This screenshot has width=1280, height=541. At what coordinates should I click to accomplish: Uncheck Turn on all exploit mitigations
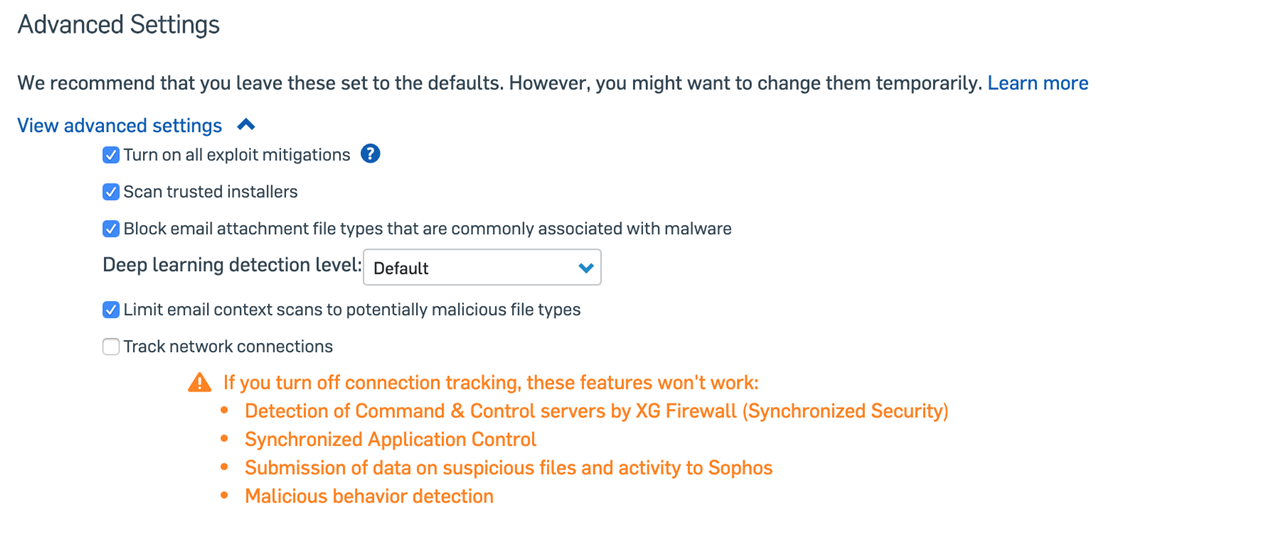(x=111, y=155)
